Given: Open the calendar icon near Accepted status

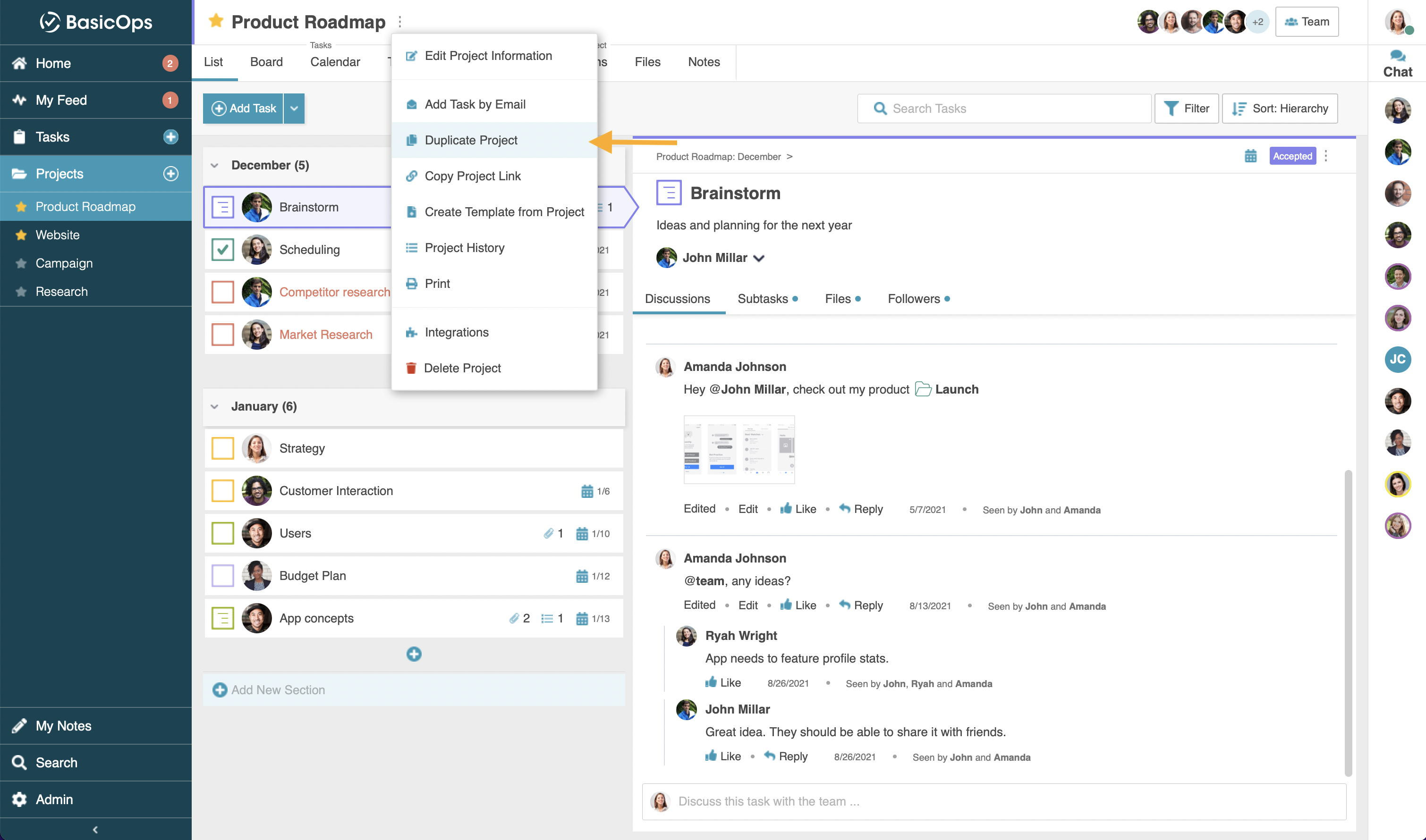Looking at the screenshot, I should pyautogui.click(x=1251, y=156).
